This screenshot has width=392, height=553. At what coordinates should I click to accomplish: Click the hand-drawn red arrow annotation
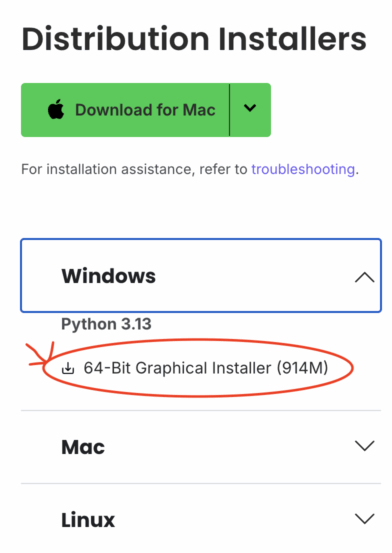(x=40, y=354)
